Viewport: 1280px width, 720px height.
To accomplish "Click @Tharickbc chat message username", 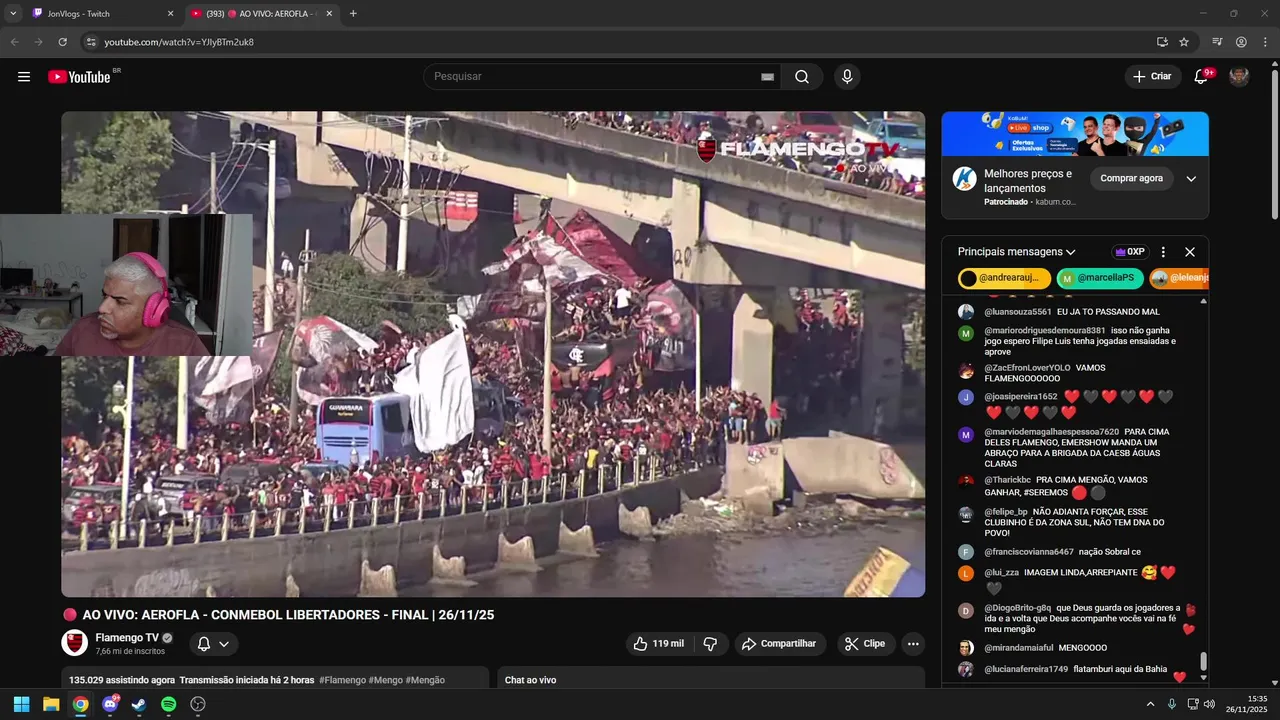I will point(1008,480).
